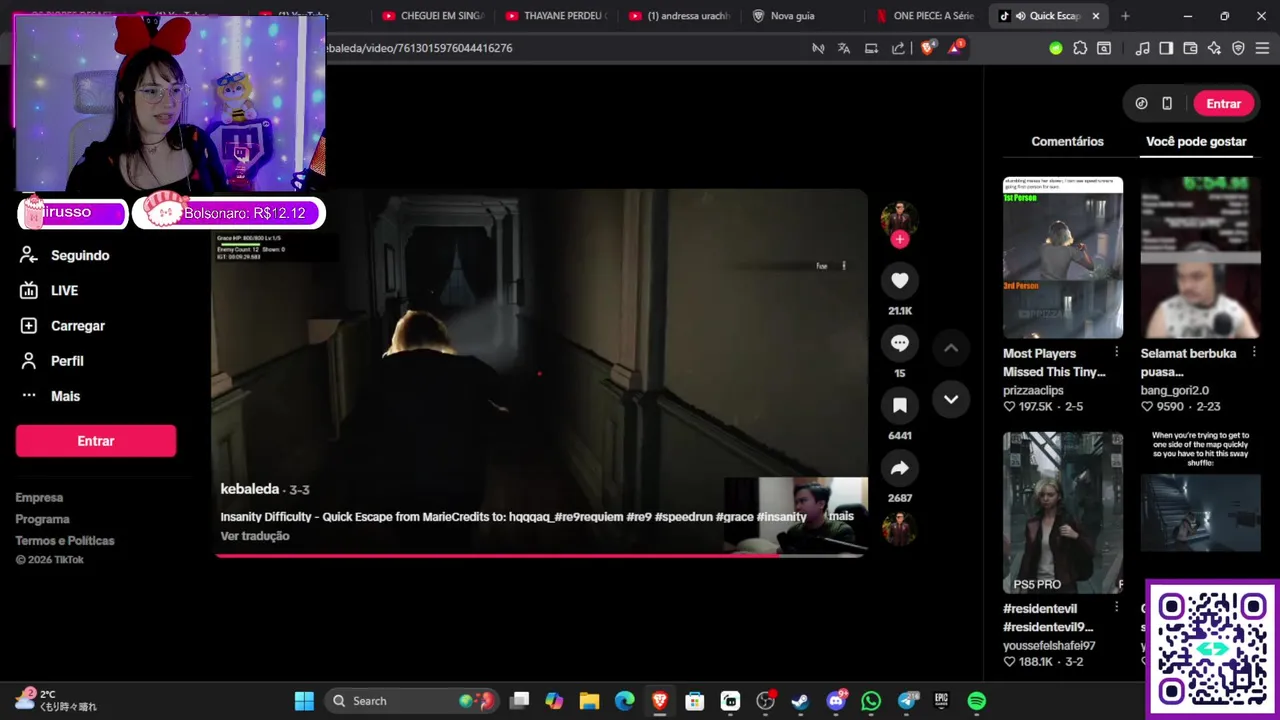Close the Quick Escape TikTok tab

tap(1096, 16)
